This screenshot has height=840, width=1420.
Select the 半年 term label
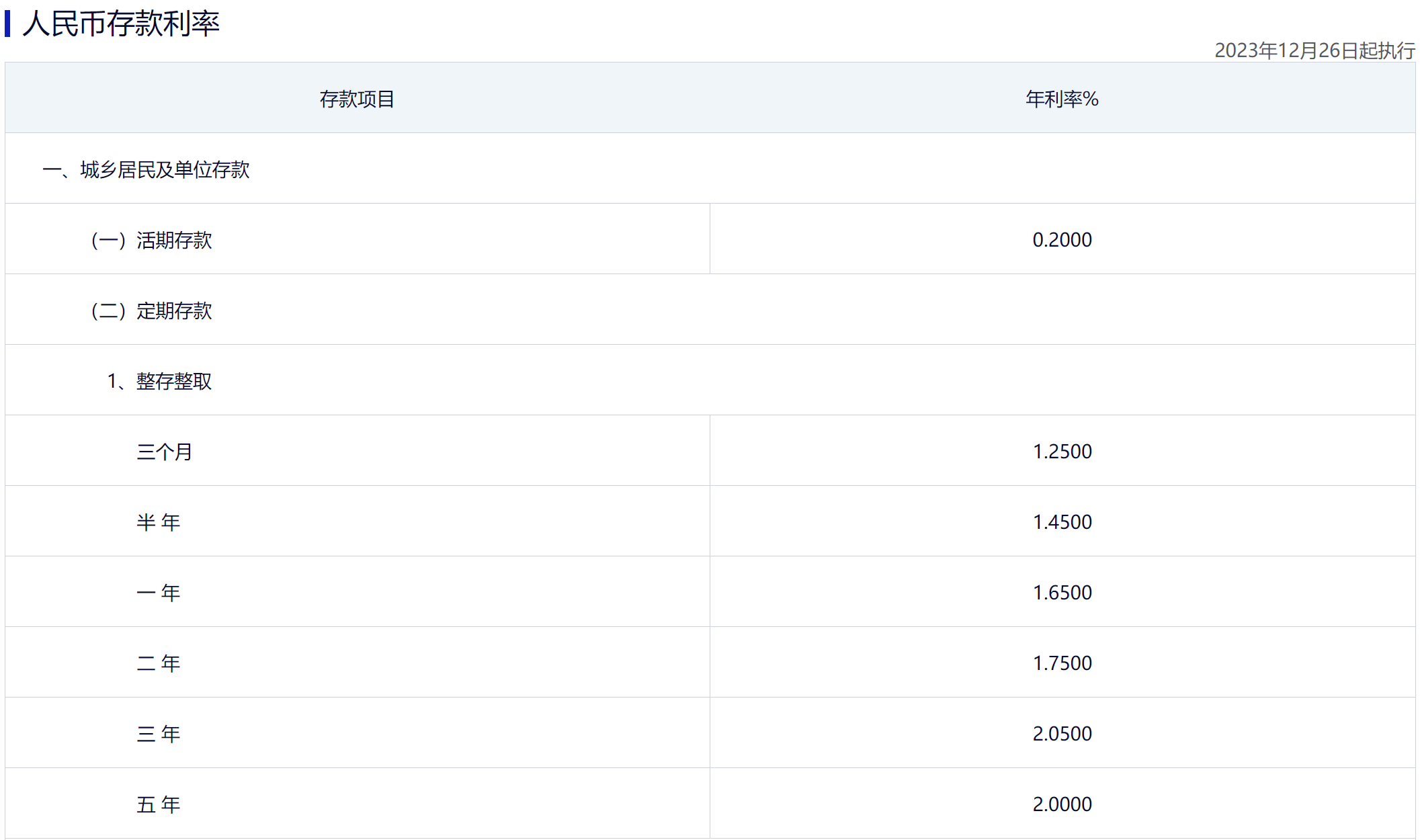tap(159, 523)
